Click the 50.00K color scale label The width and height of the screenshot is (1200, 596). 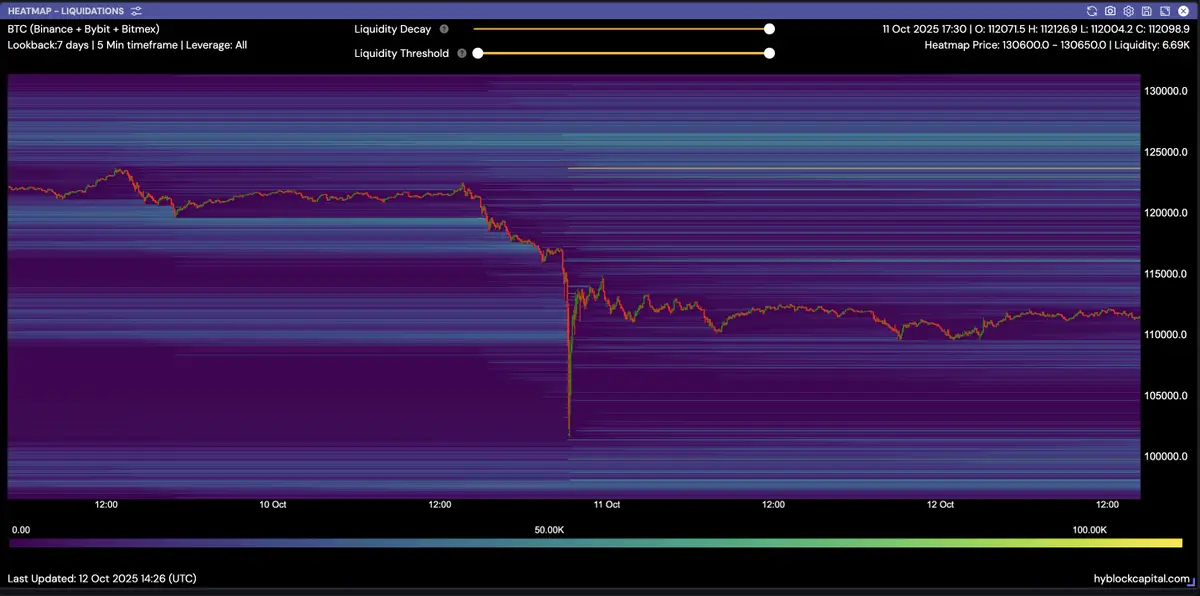click(549, 530)
